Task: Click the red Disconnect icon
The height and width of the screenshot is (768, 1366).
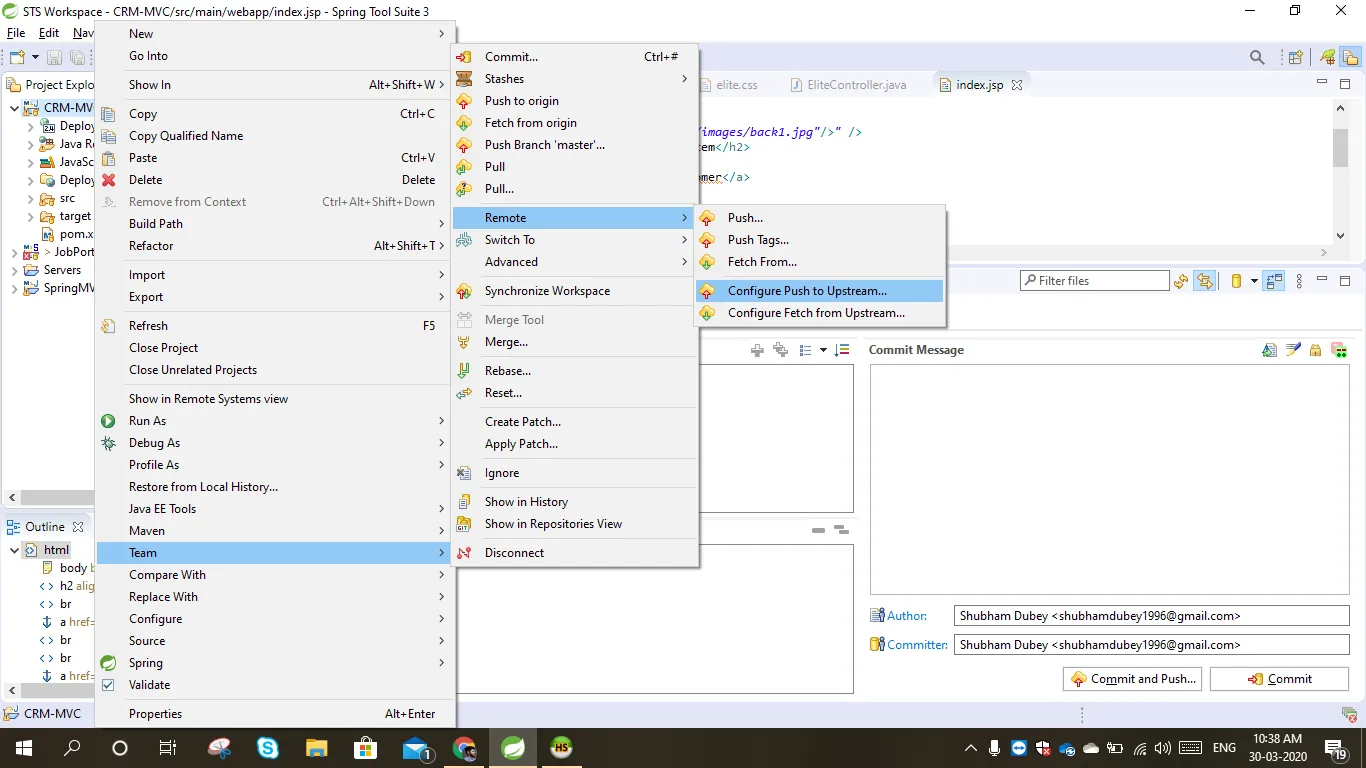Action: click(464, 553)
